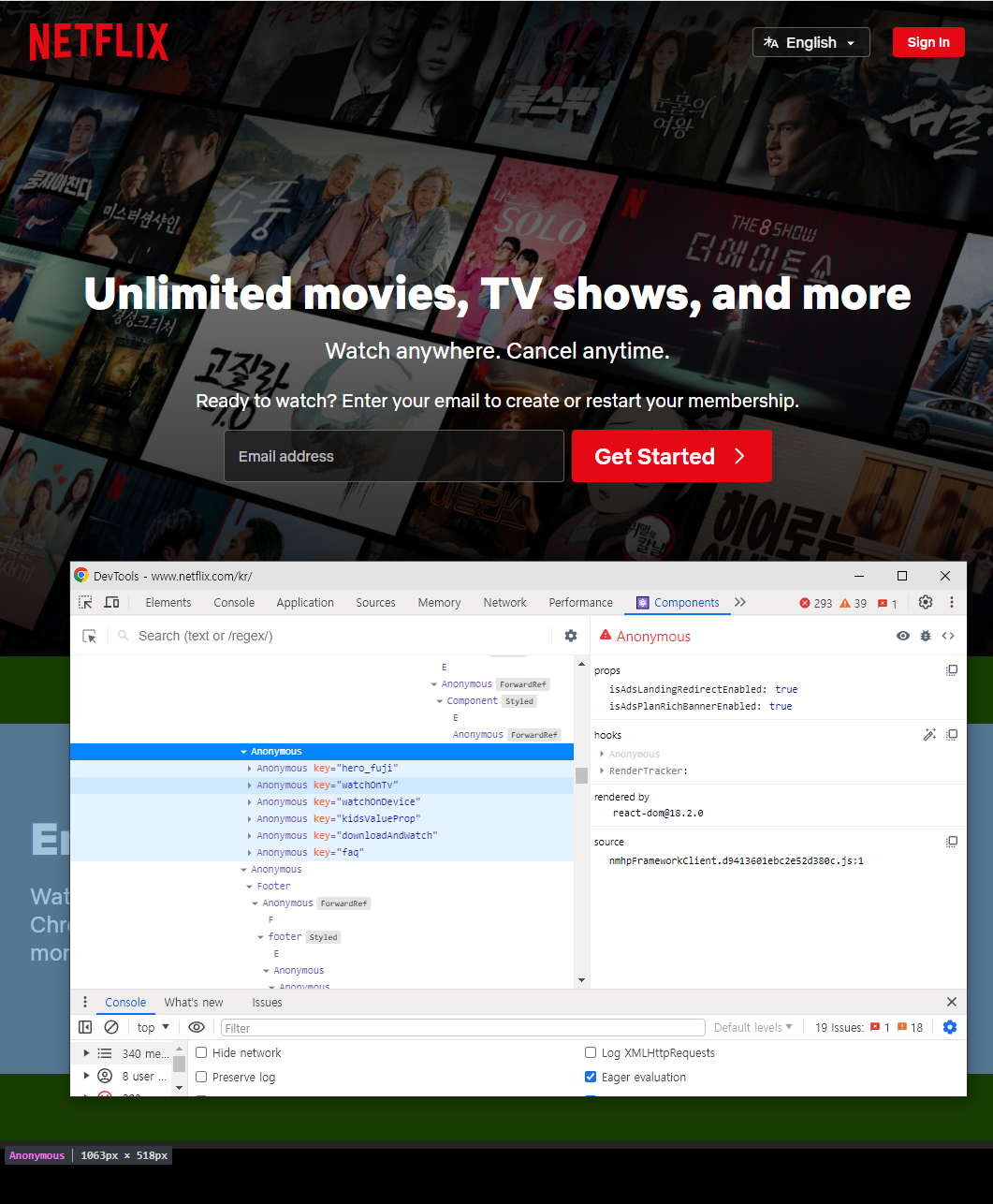The width and height of the screenshot is (993, 1204).
Task: Click the component tree vertical scrollbar thumb
Action: click(581, 775)
